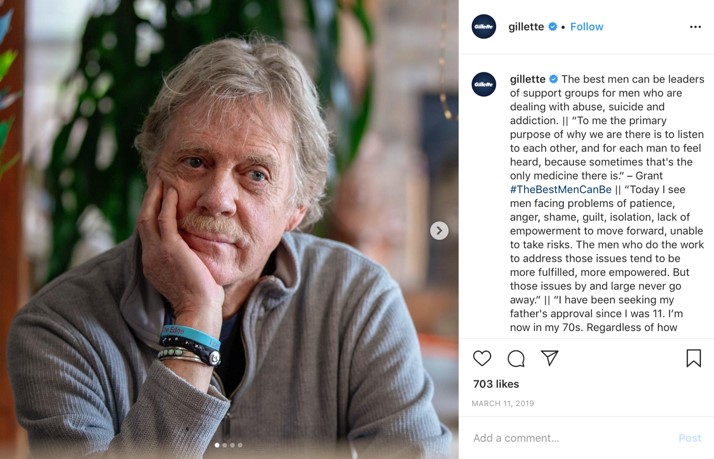
Task: Open gillette username in caption
Action: (527, 79)
